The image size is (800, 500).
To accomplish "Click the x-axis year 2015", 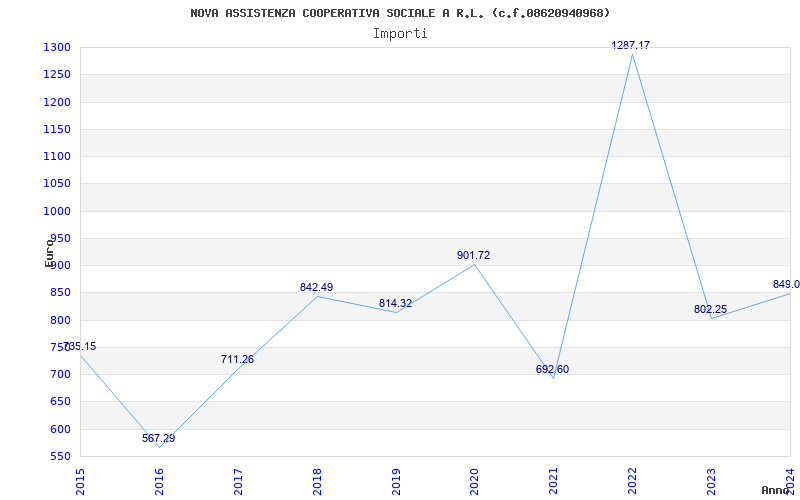I will (80, 482).
